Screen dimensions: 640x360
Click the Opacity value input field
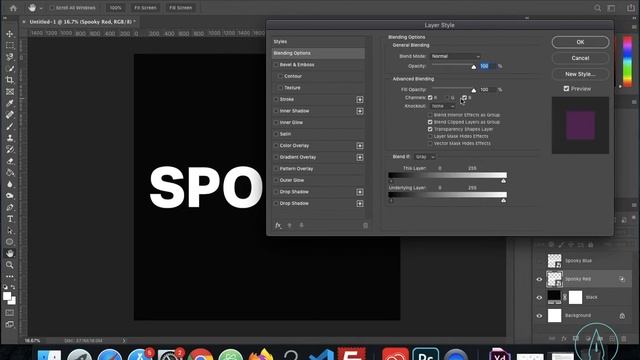tap(487, 66)
